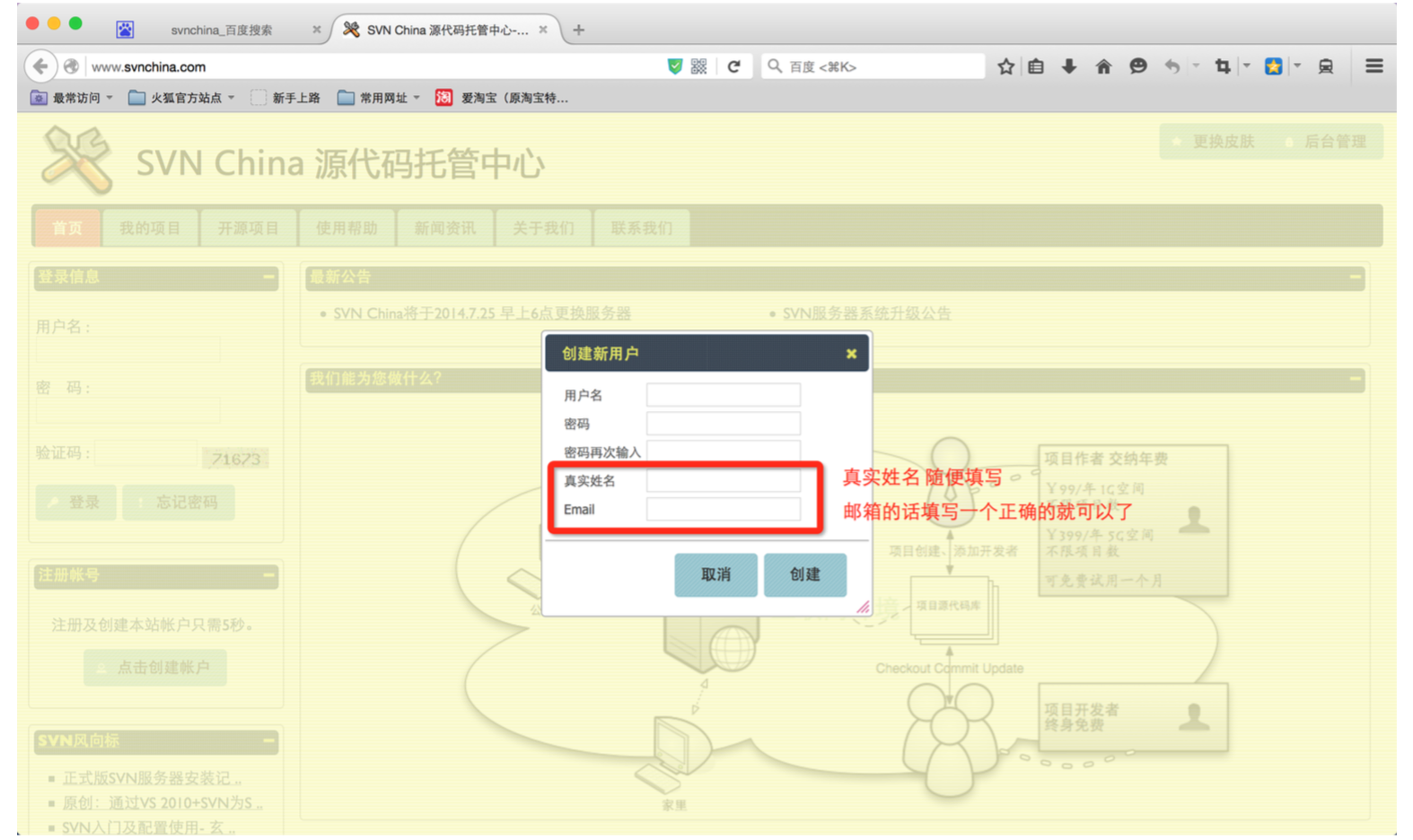Focus the 密码再次输入 field in dialog

724,451
